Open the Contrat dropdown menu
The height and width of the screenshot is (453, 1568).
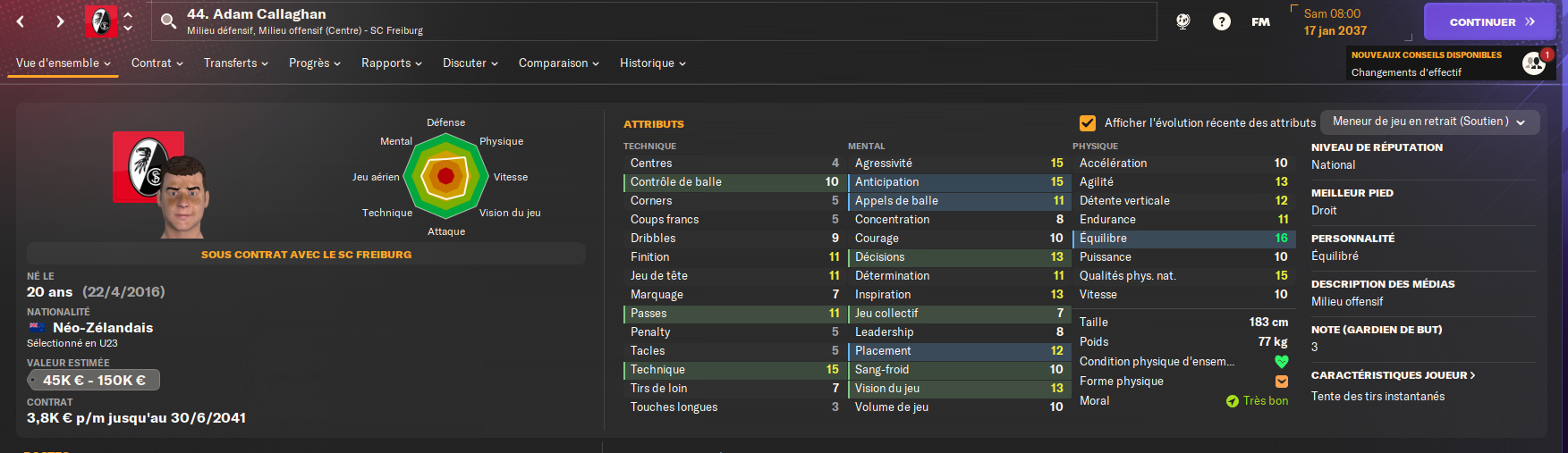pyautogui.click(x=157, y=63)
